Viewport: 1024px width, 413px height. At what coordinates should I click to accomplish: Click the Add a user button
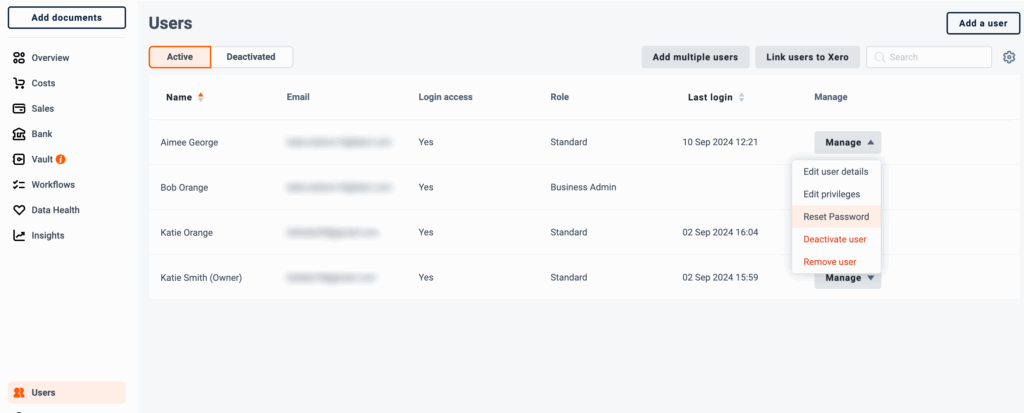tap(983, 23)
